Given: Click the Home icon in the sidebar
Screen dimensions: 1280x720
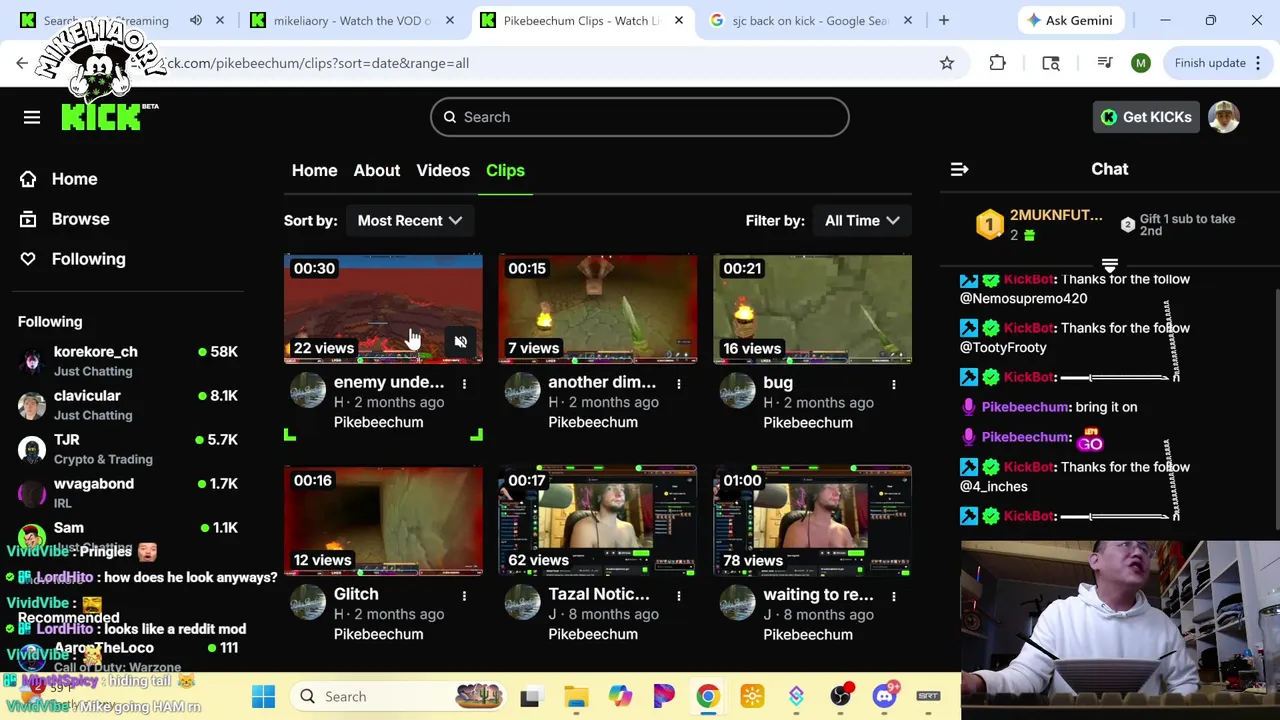Looking at the screenshot, I should tap(28, 179).
